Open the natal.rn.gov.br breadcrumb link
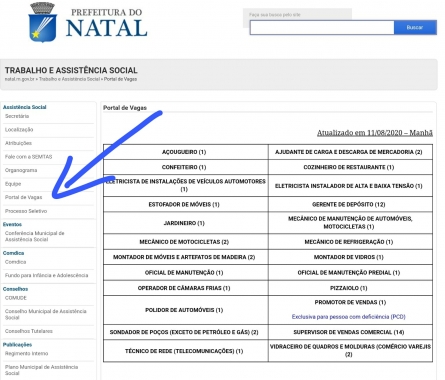The width and height of the screenshot is (445, 380). (x=20, y=79)
